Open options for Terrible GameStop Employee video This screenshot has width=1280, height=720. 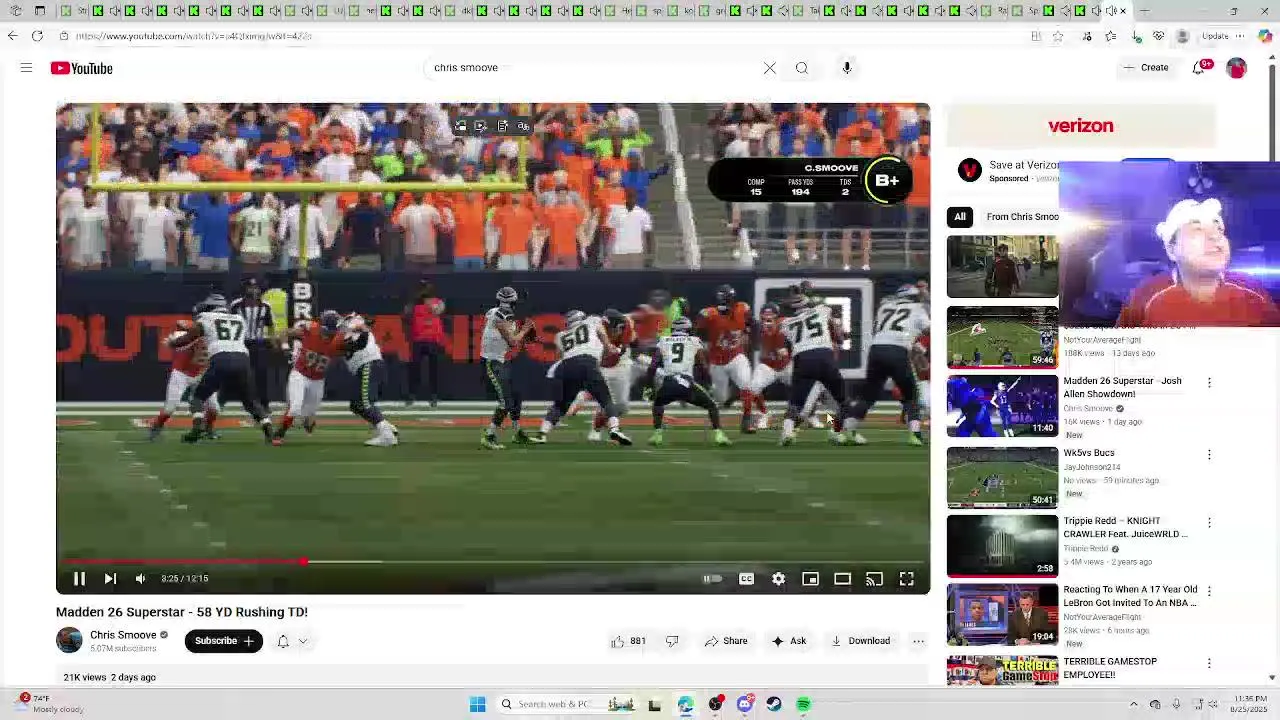[x=1209, y=663]
